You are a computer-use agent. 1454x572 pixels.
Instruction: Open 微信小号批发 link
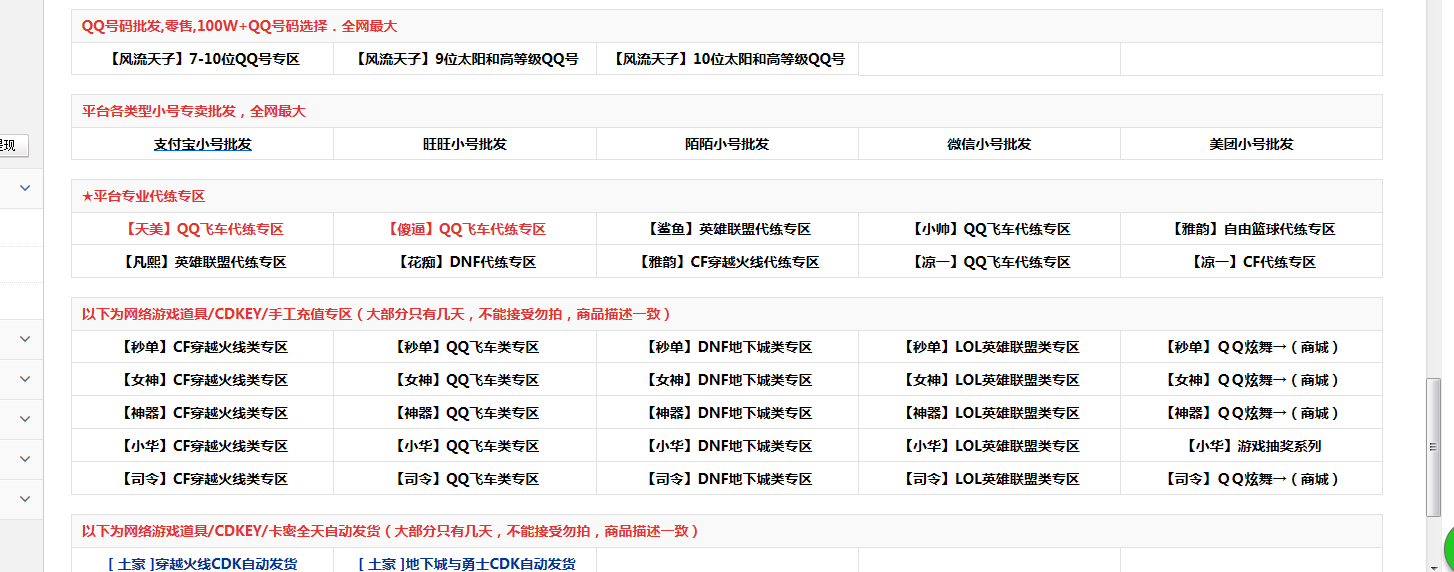pyautogui.click(x=989, y=144)
